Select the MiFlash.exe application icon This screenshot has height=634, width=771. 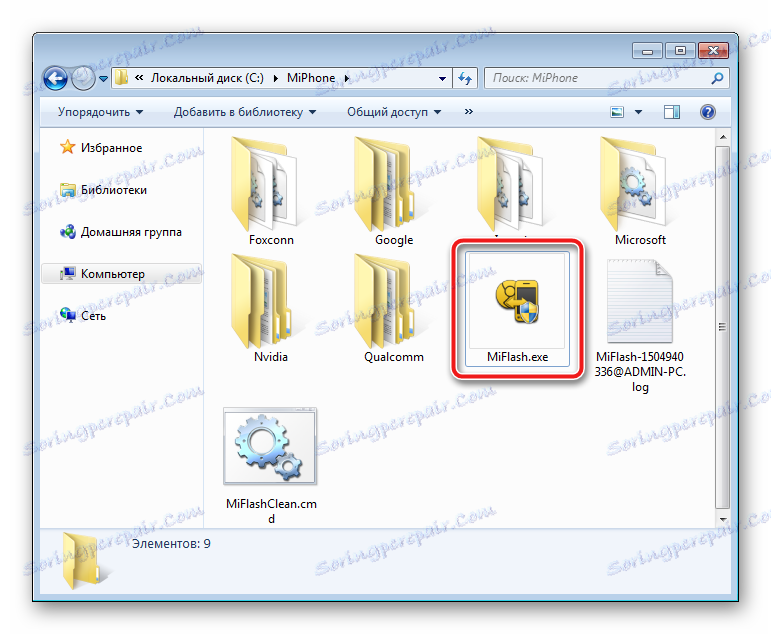pyautogui.click(x=517, y=301)
